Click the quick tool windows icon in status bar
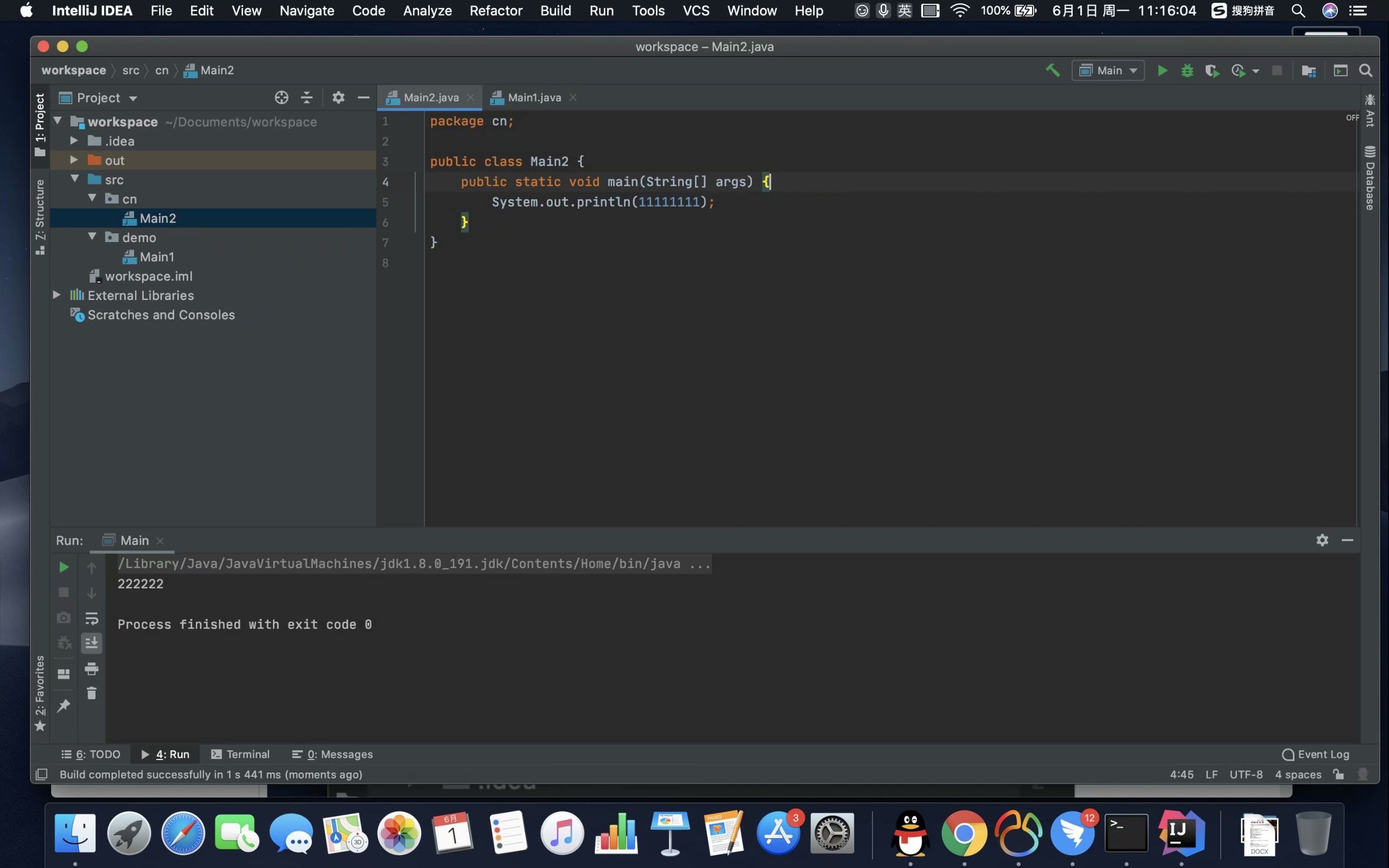Screen dimensions: 1389x868 (x=41, y=775)
